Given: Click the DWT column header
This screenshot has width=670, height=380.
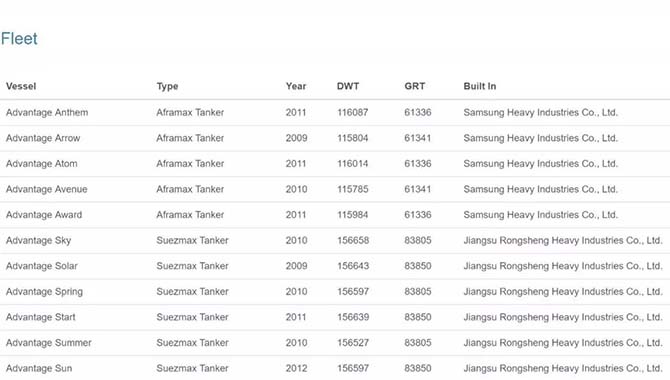Looking at the screenshot, I should tap(348, 86).
